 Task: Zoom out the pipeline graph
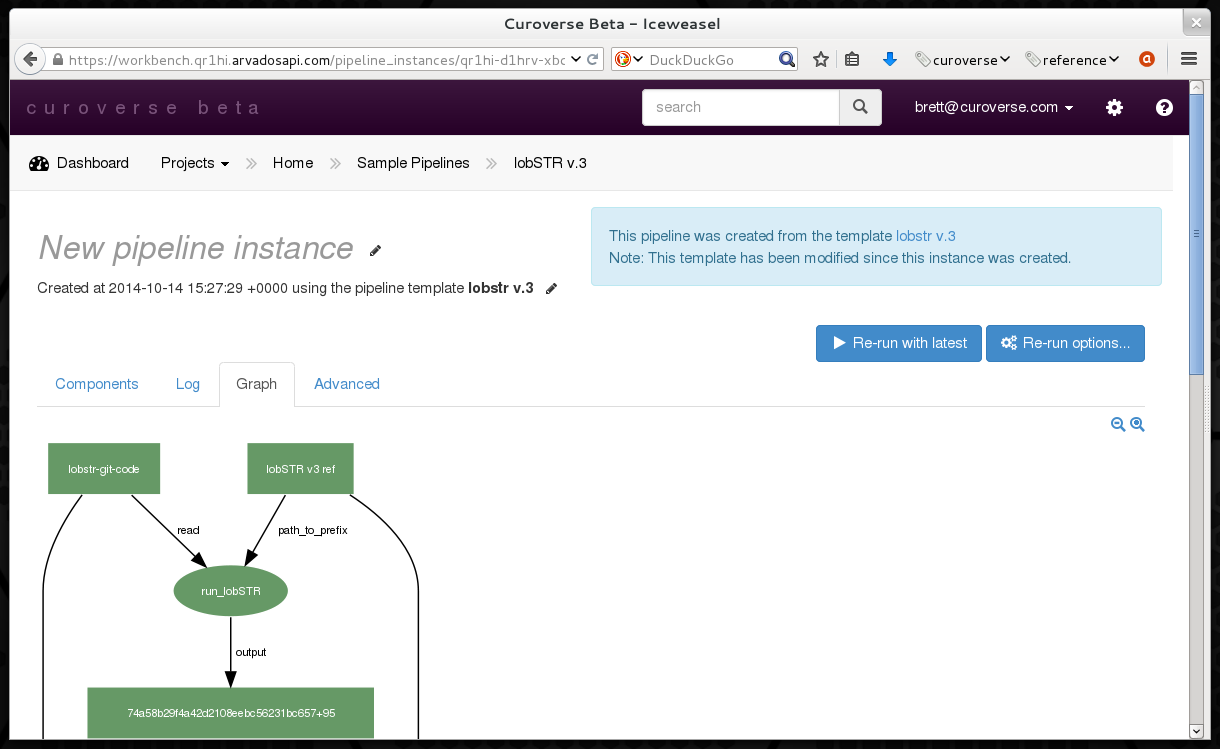1118,425
